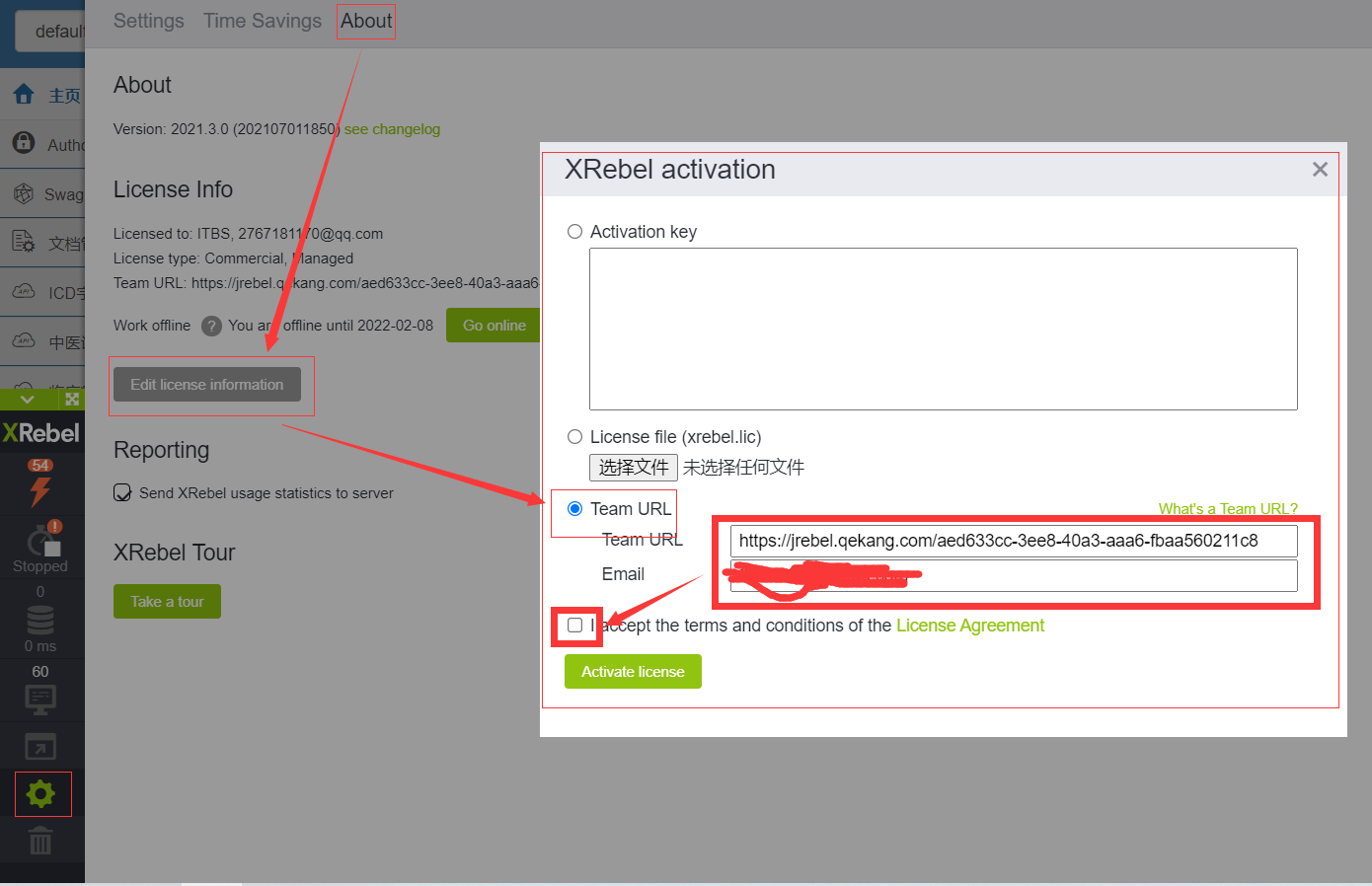Image resolution: width=1372 pixels, height=886 pixels.
Task: Click the home 主页 icon in sidebar
Action: click(24, 95)
